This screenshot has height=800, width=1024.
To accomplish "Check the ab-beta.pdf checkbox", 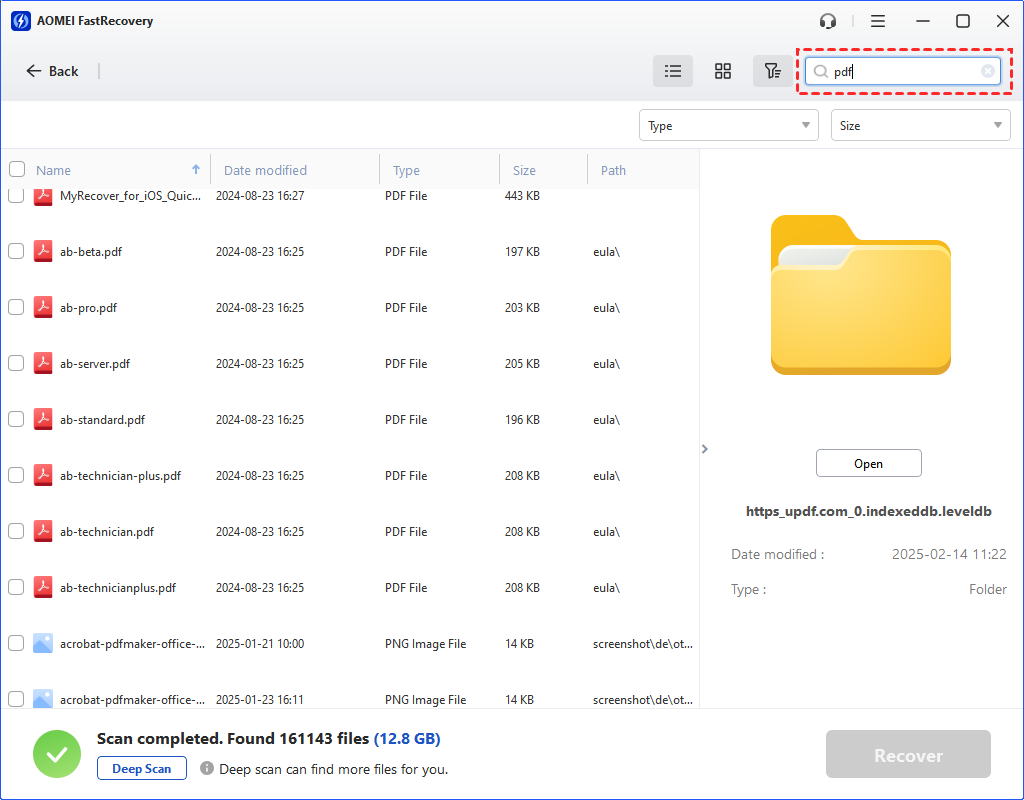I will (x=16, y=251).
